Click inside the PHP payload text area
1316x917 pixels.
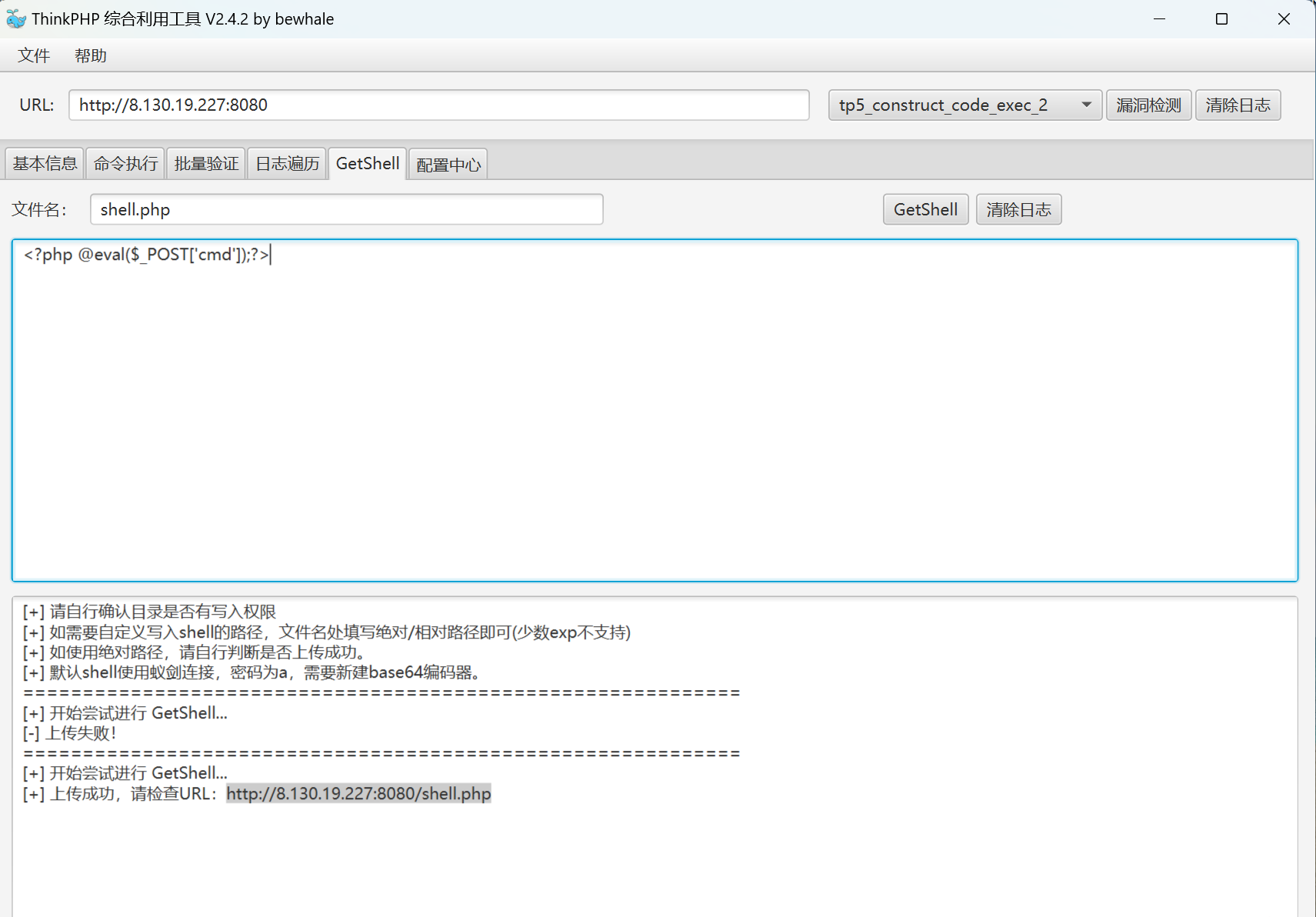click(655, 410)
